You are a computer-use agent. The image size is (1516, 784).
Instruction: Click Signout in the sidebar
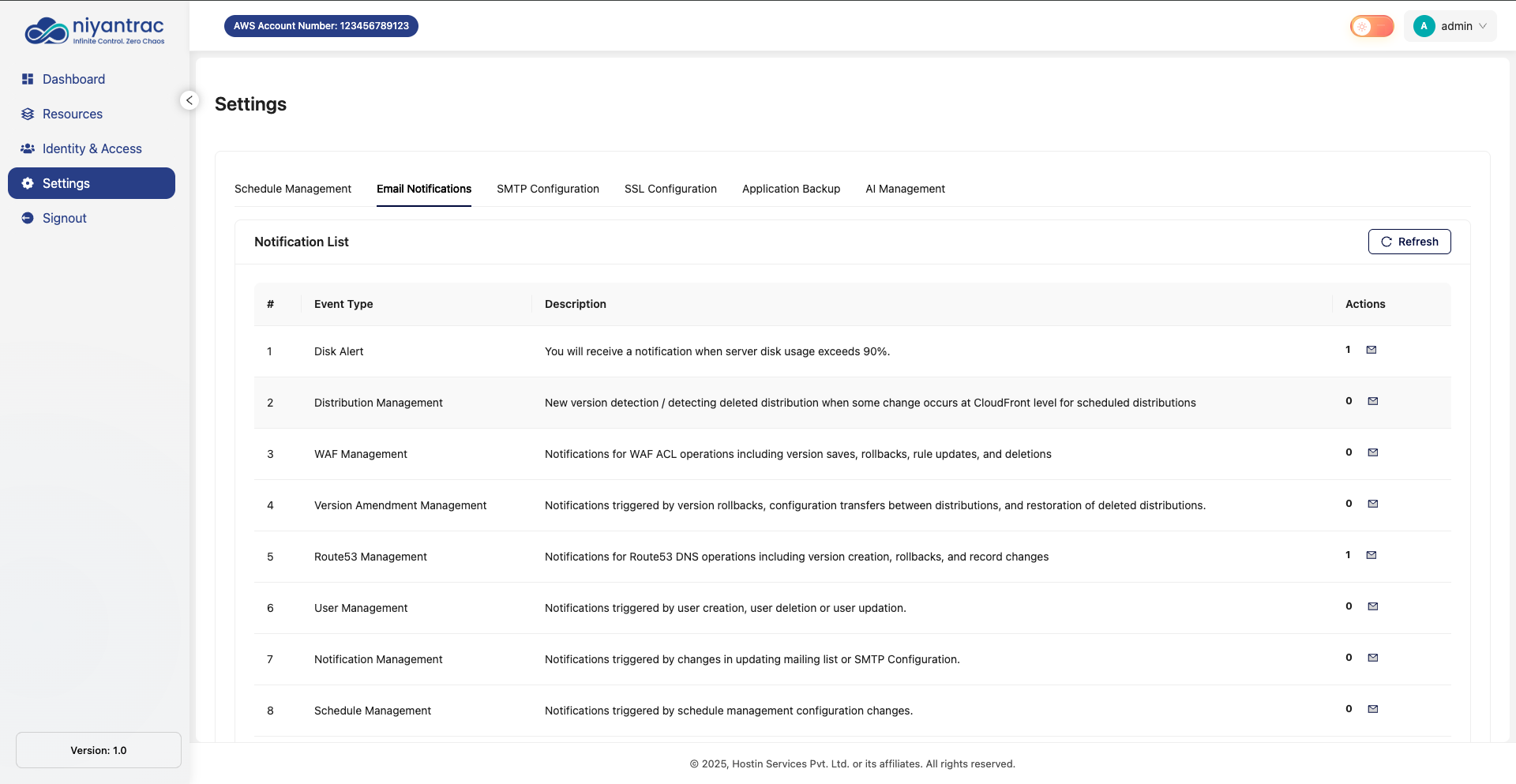(64, 218)
